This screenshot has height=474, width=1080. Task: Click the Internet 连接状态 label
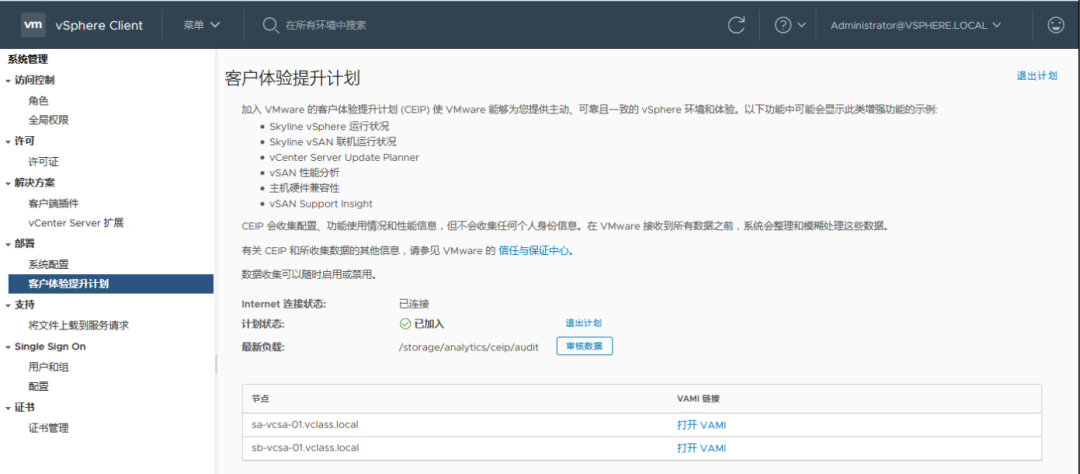[x=284, y=304]
